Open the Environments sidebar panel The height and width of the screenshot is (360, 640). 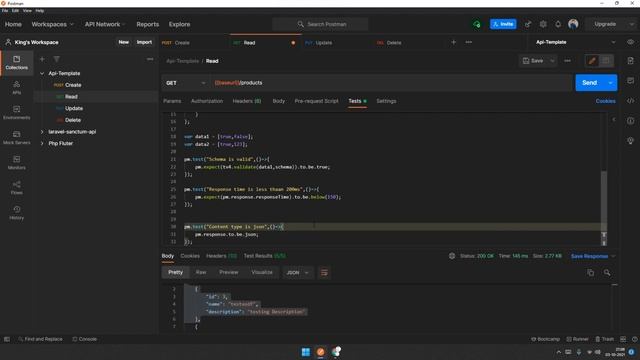click(x=17, y=113)
